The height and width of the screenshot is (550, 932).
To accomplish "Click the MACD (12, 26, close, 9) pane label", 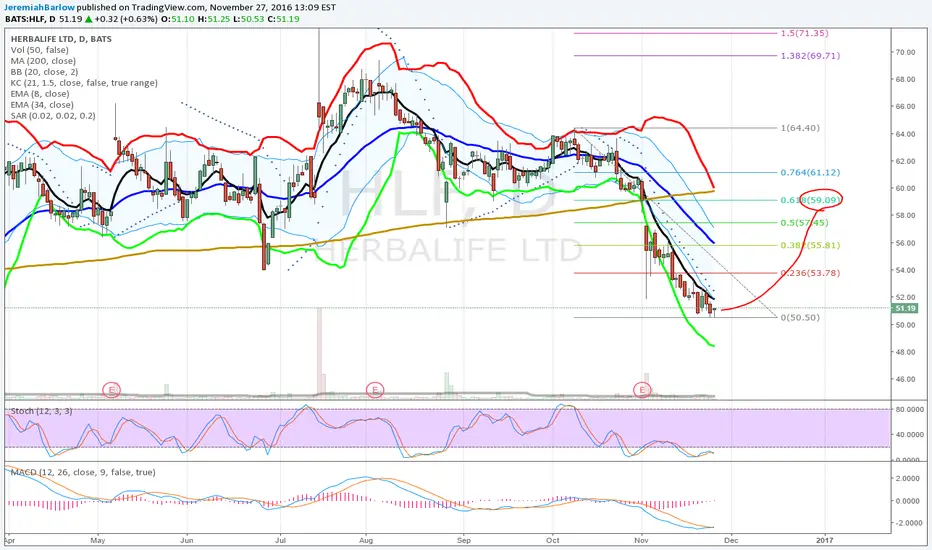I will 83,472.
